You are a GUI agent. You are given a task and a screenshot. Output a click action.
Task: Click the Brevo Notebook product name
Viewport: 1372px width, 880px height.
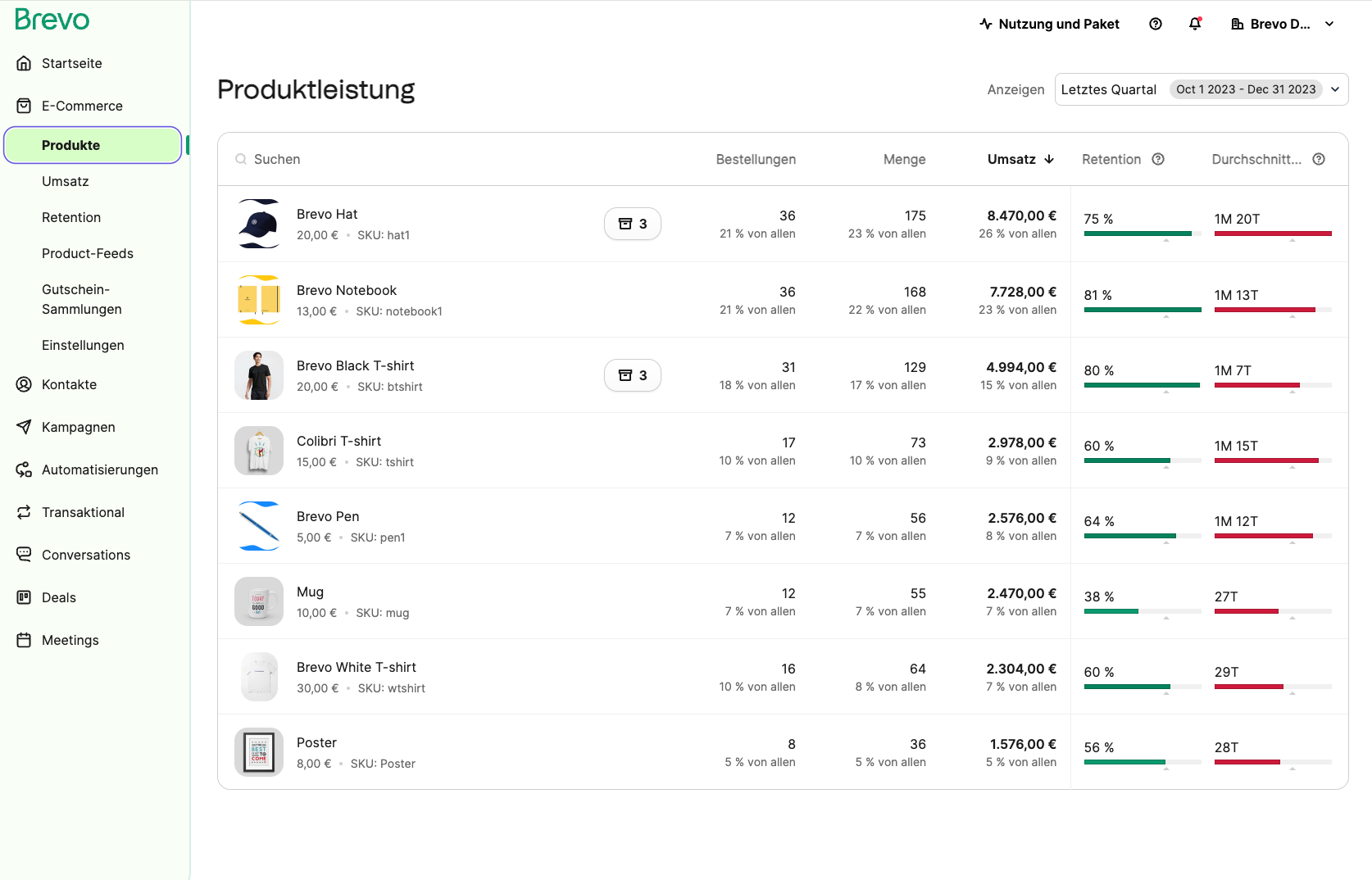point(347,290)
